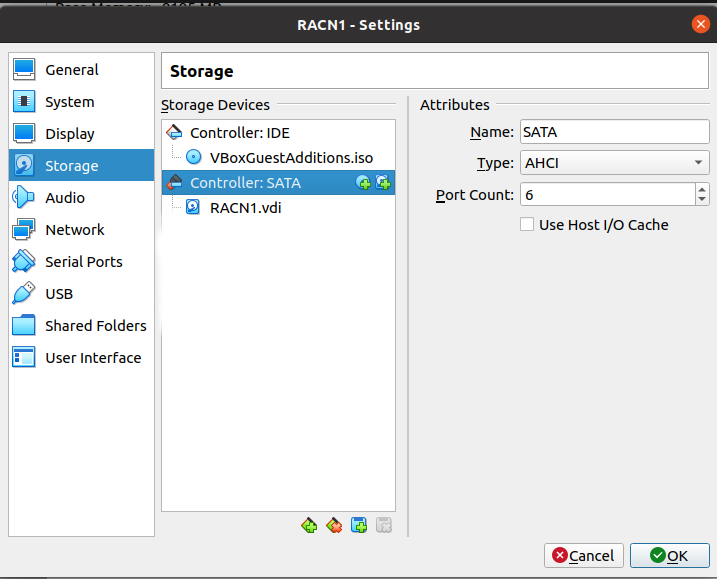717x579 pixels.
Task: Click the controller Name field containing SATA
Action: tap(615, 132)
